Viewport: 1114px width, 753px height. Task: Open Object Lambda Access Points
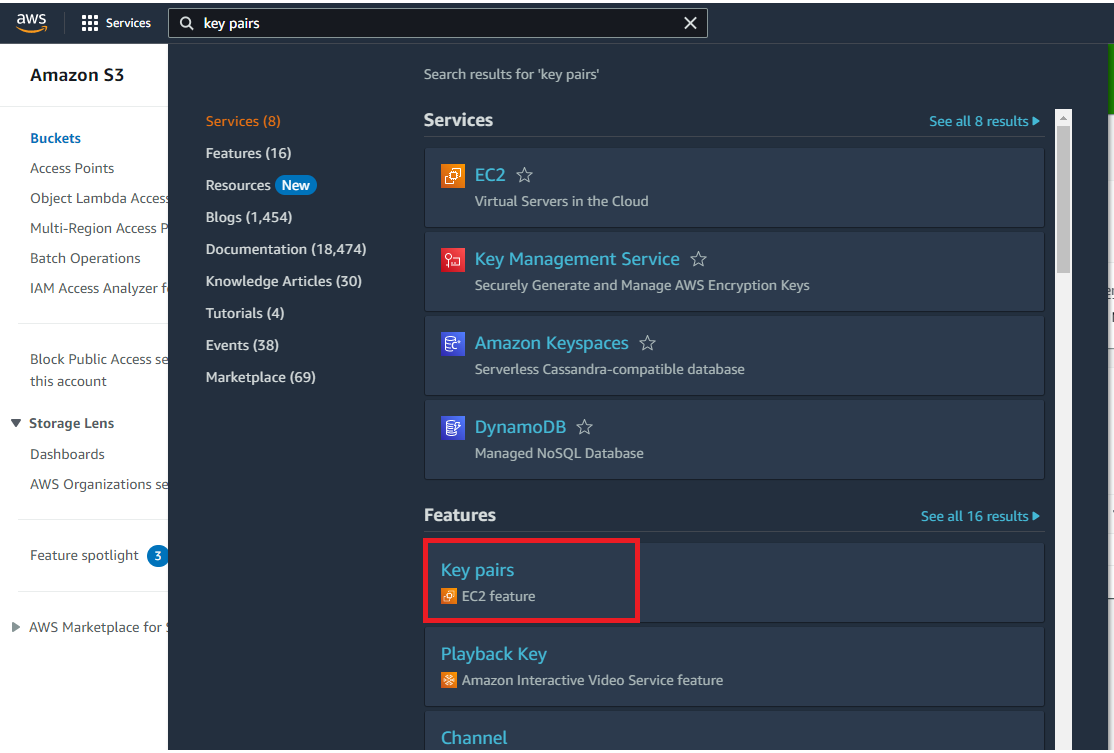coord(99,198)
